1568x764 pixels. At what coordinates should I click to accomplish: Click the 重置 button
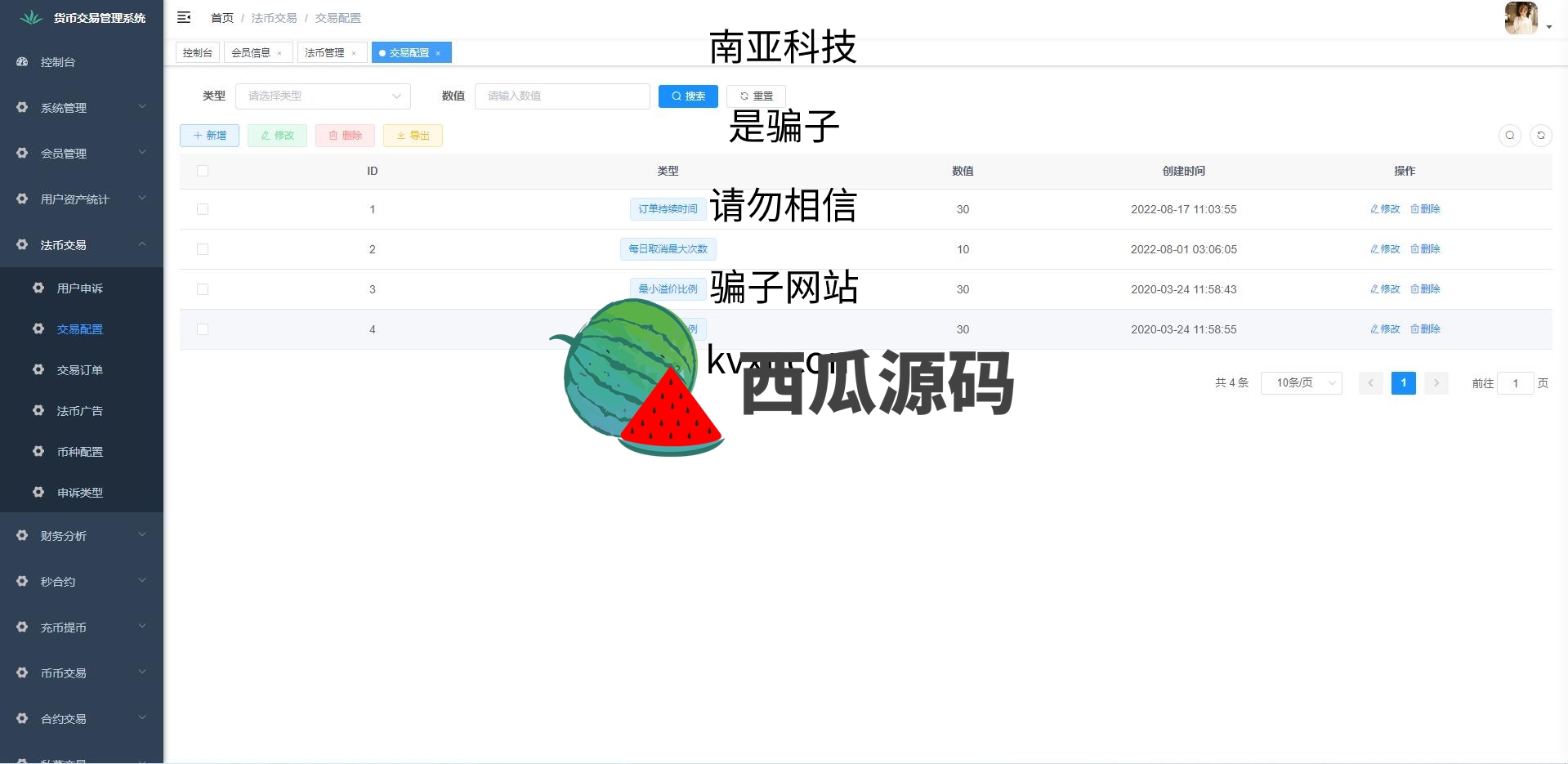(756, 96)
